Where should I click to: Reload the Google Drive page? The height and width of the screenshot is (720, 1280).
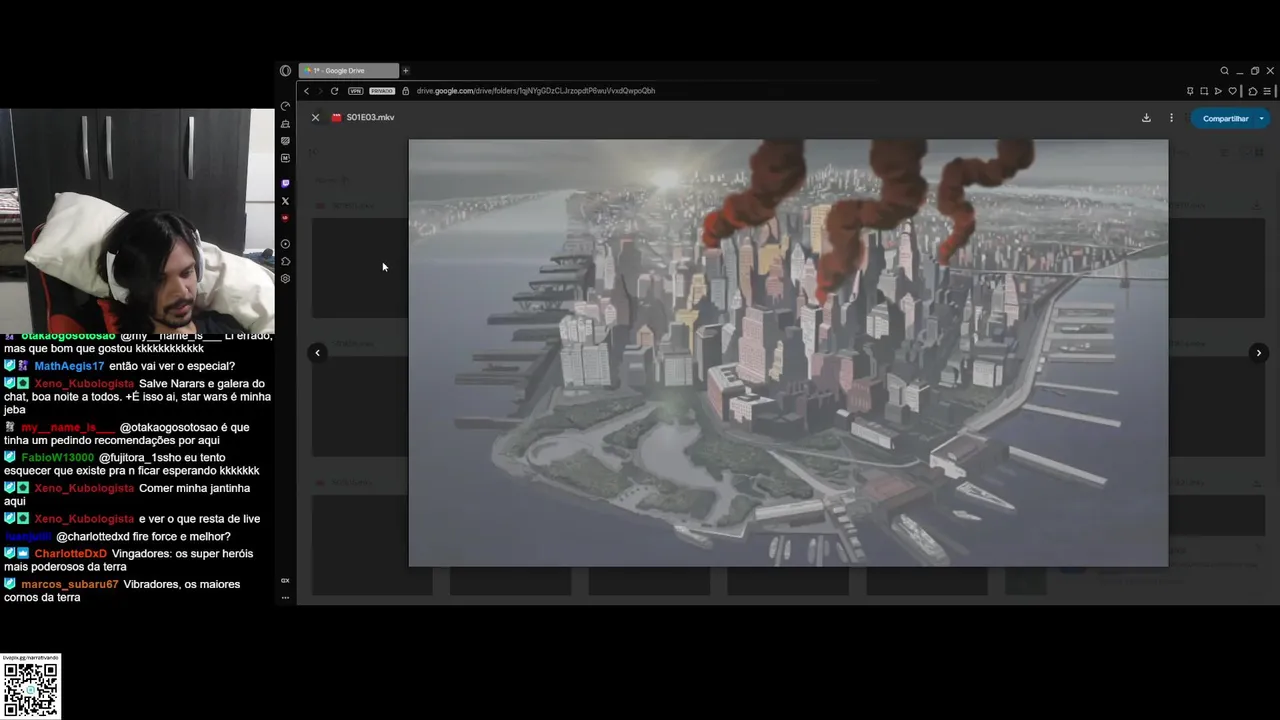pyautogui.click(x=334, y=91)
